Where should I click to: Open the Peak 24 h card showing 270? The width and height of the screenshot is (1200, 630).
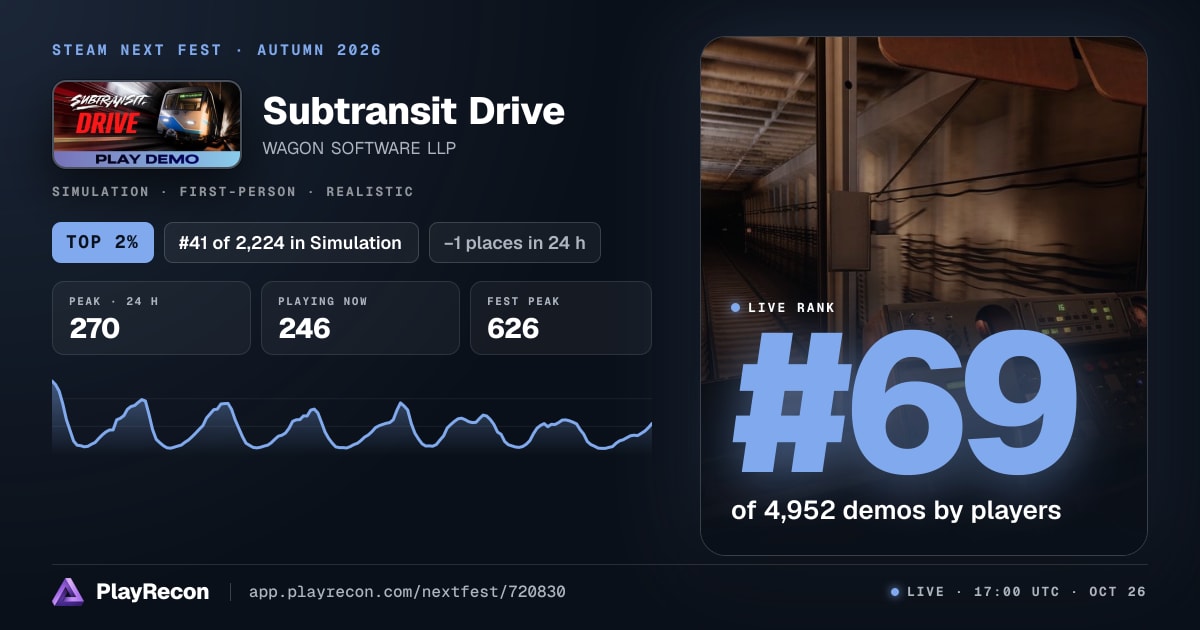click(151, 318)
